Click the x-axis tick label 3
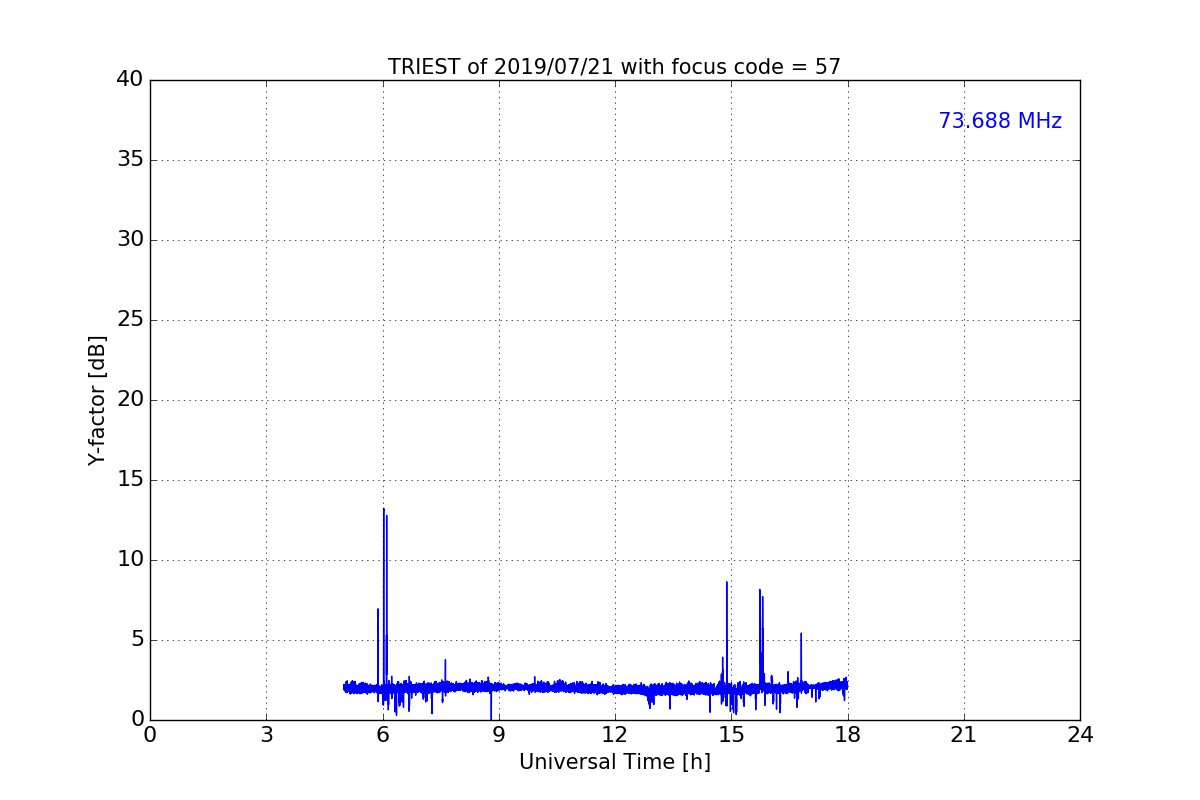This screenshot has width=1200, height=800. tap(266, 735)
